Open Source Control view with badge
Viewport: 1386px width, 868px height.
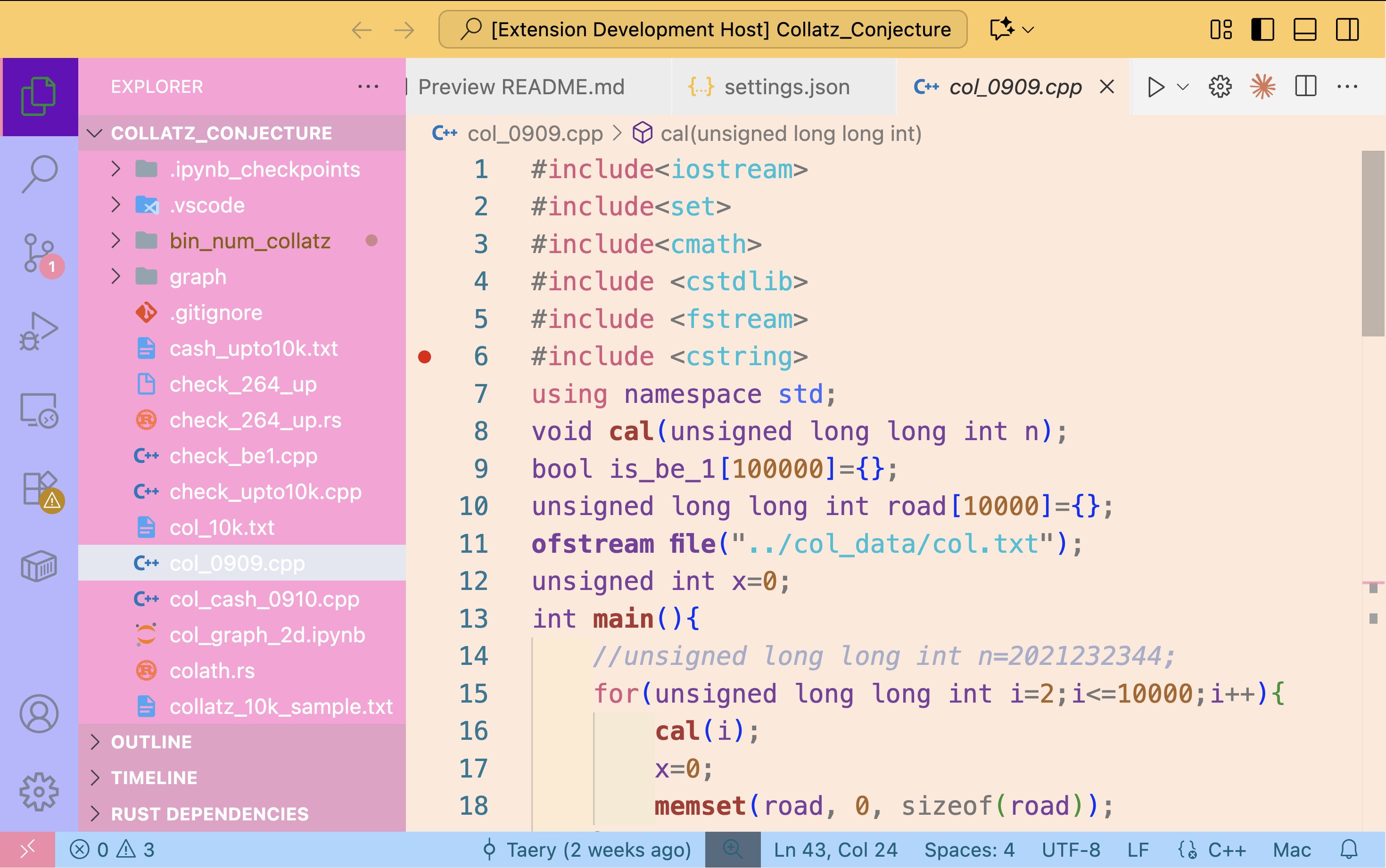click(39, 253)
